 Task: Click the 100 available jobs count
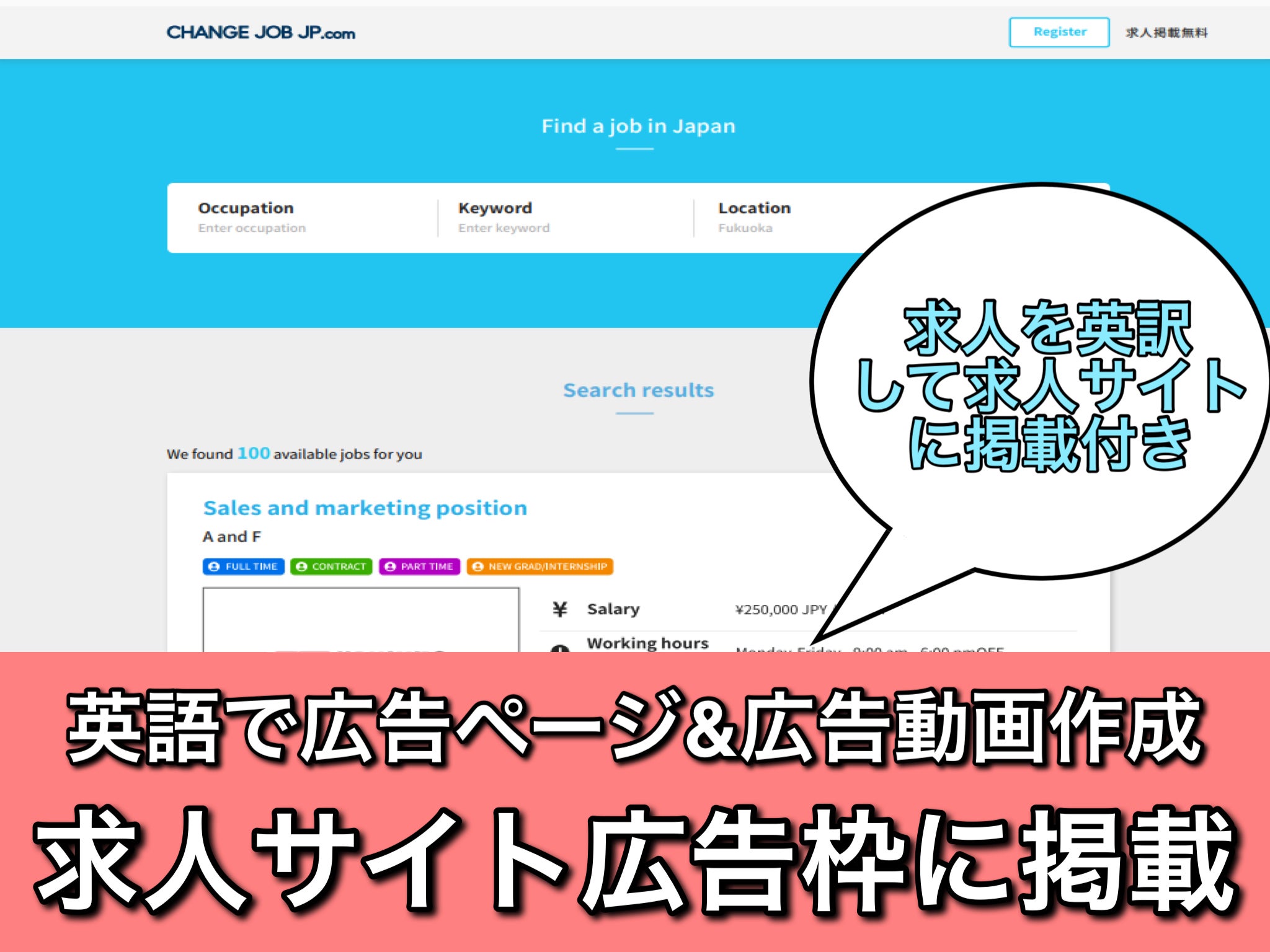pos(254,454)
